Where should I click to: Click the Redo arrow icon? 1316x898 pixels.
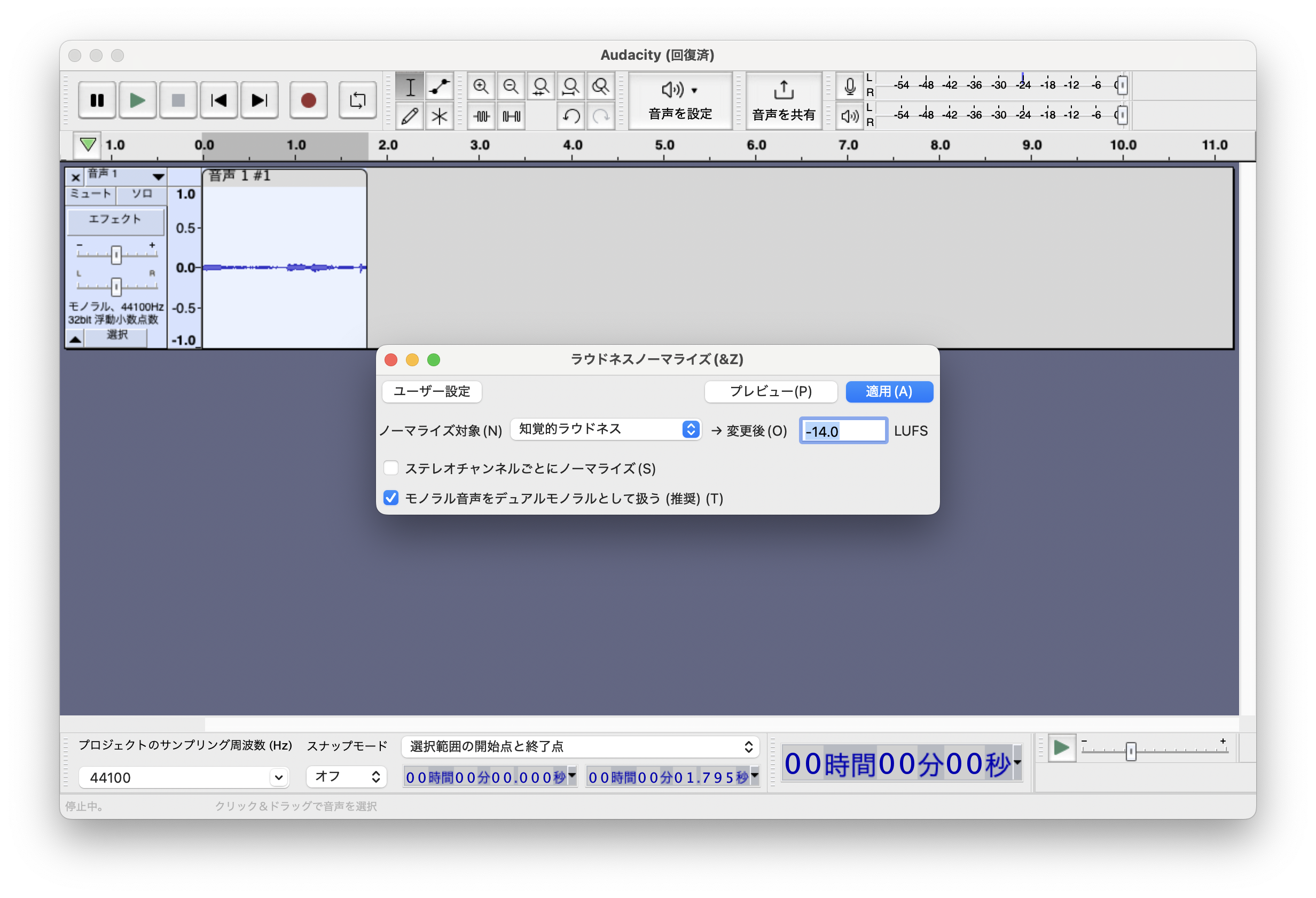(601, 116)
